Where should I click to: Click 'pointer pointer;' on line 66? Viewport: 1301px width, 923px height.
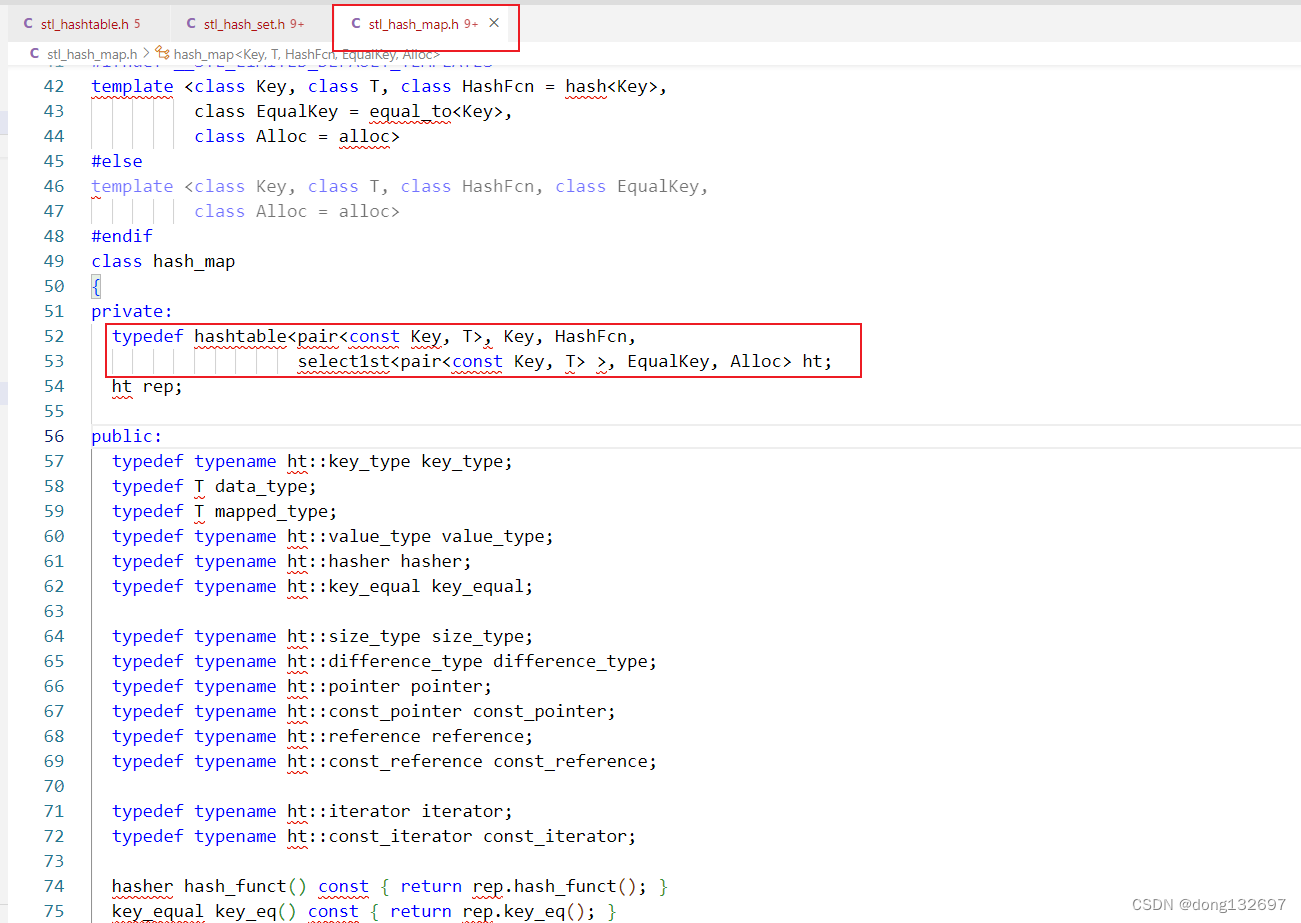(410, 686)
